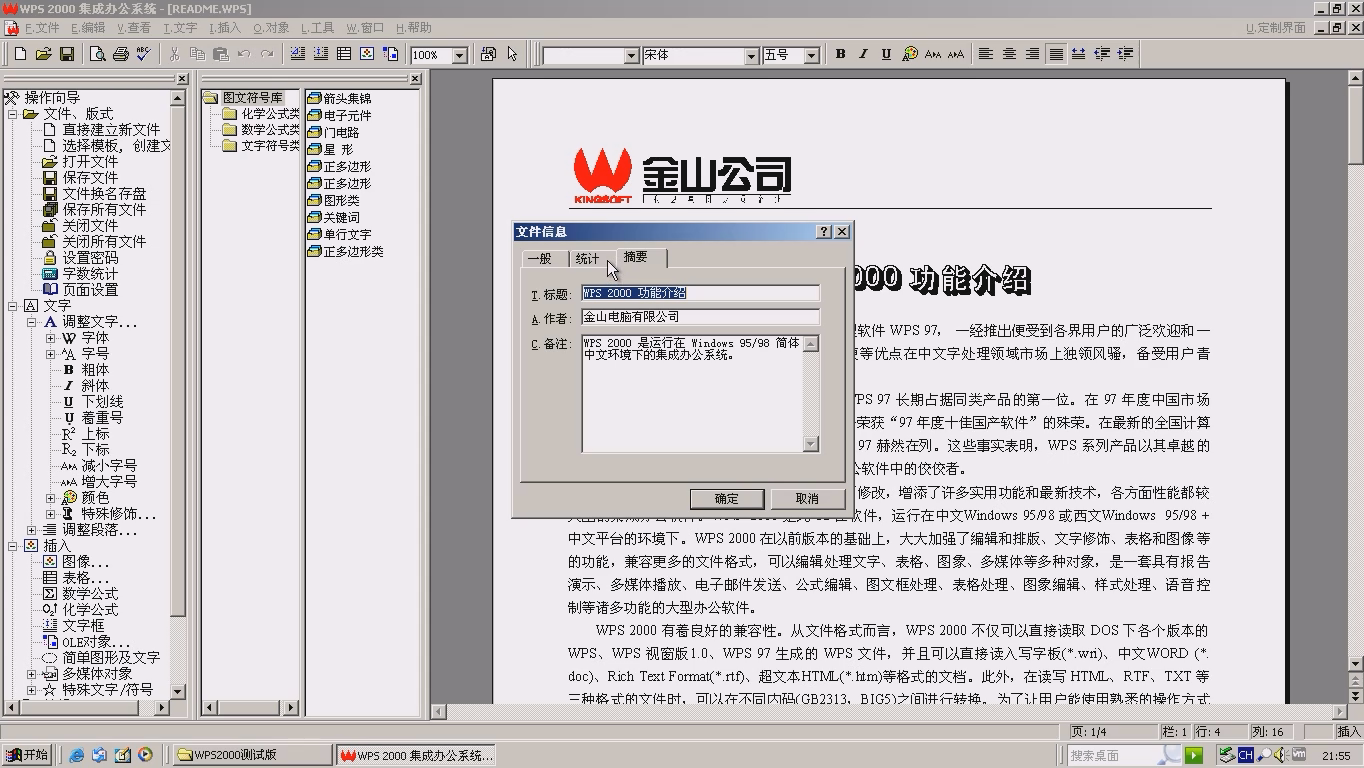Open the 文件 menu
Screen dimensions: 1364x768
coord(42,28)
